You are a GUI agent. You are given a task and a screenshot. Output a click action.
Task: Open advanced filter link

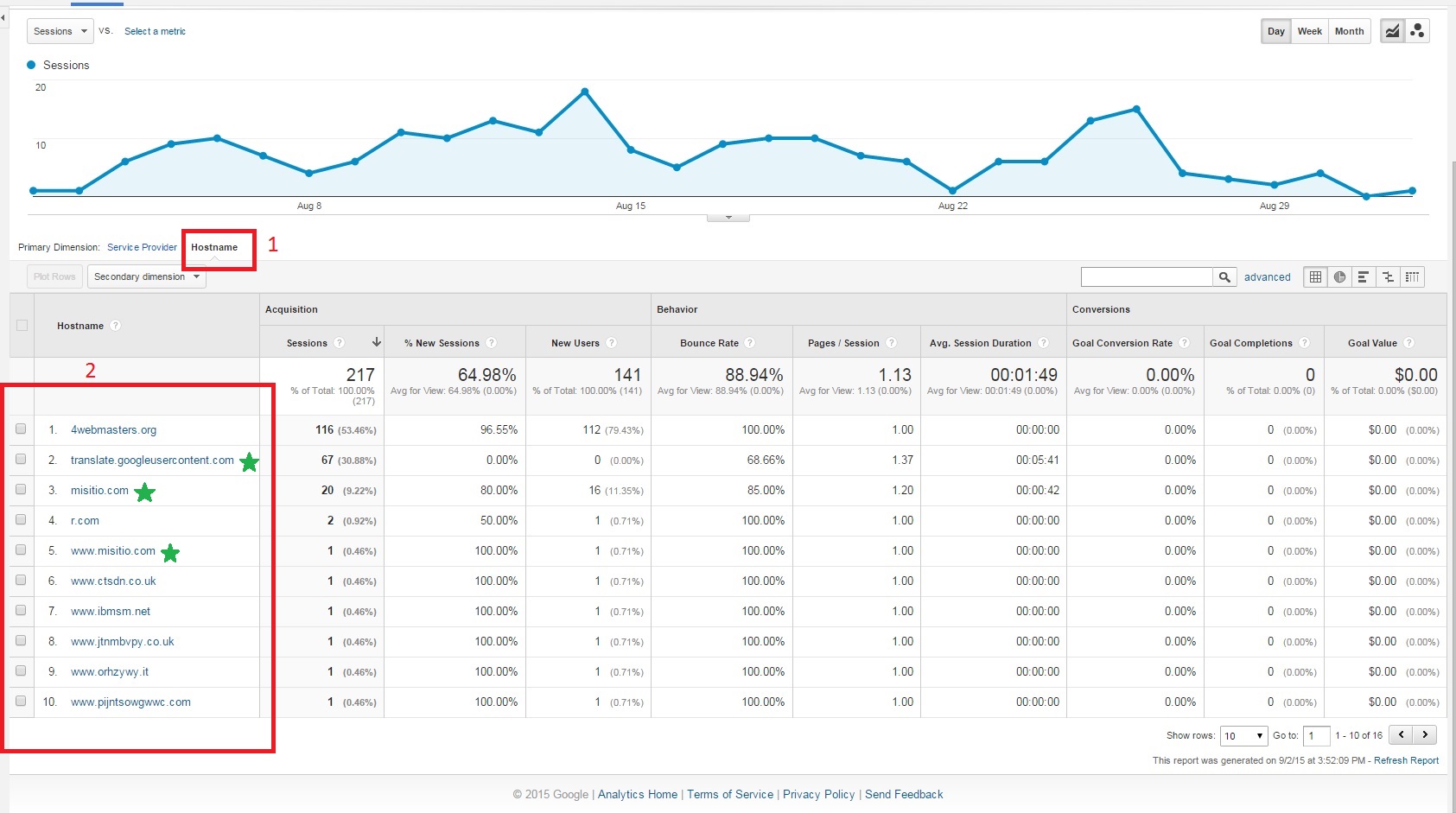pyautogui.click(x=1267, y=277)
